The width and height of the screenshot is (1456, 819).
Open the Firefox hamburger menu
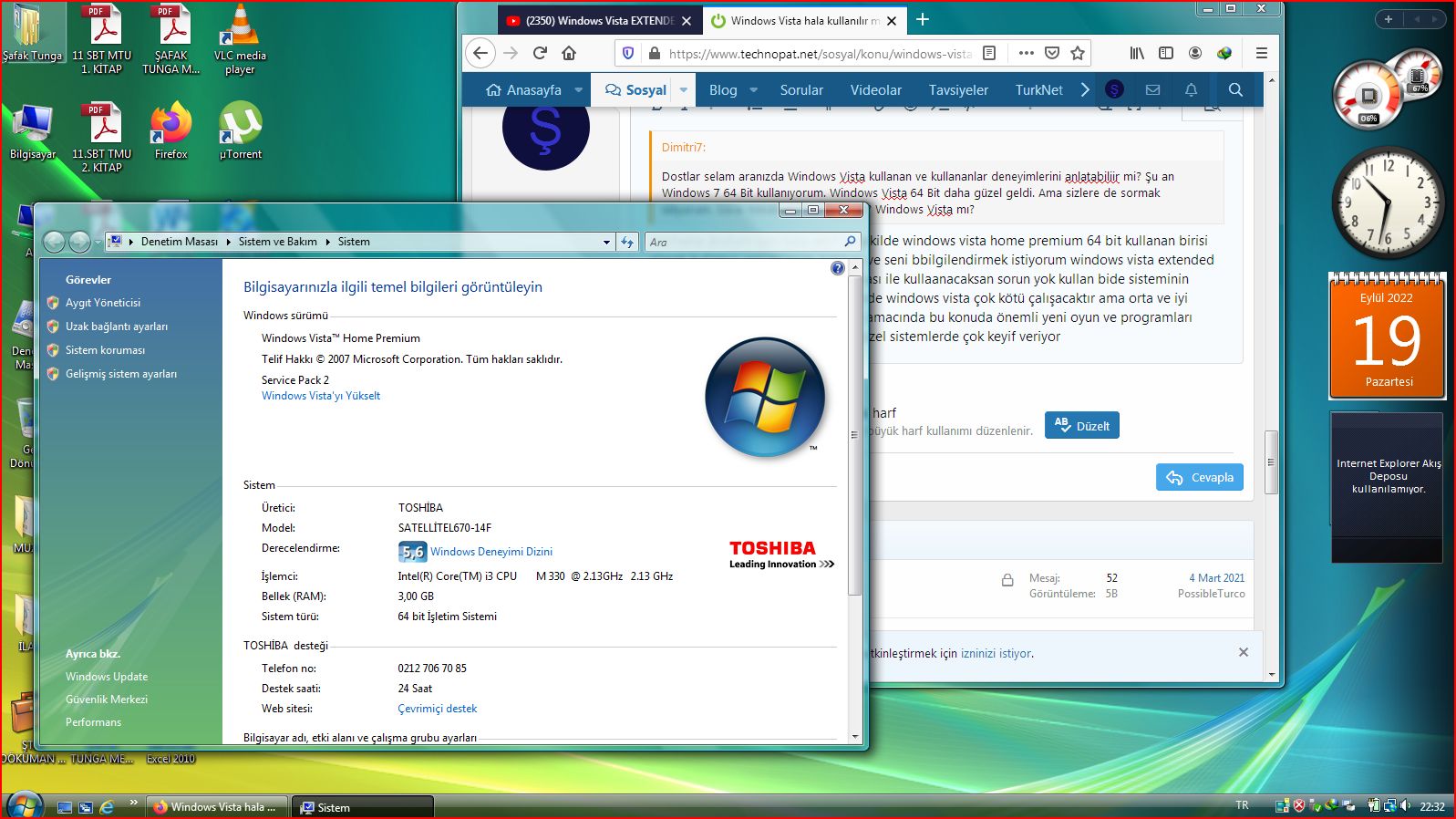point(1262,54)
